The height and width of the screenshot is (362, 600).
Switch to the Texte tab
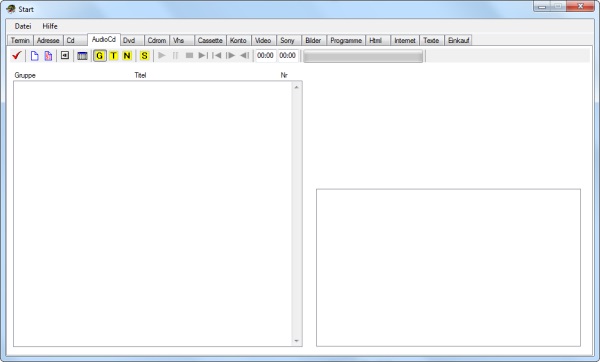pyautogui.click(x=432, y=40)
